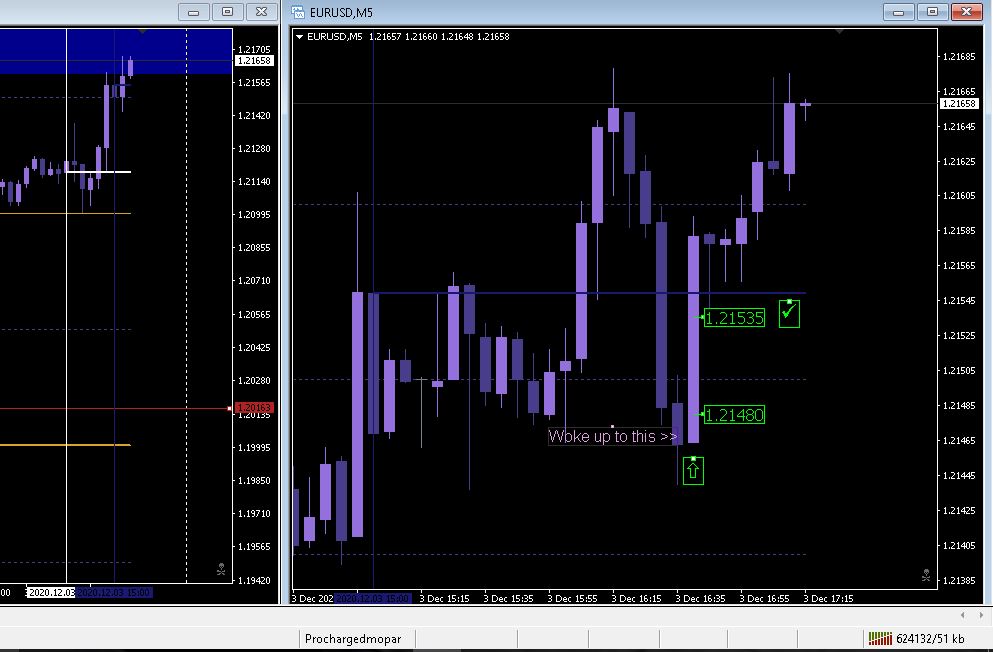This screenshot has width=993, height=652.
Task: Close the EURUSD,M5 chart window
Action: click(x=966, y=12)
